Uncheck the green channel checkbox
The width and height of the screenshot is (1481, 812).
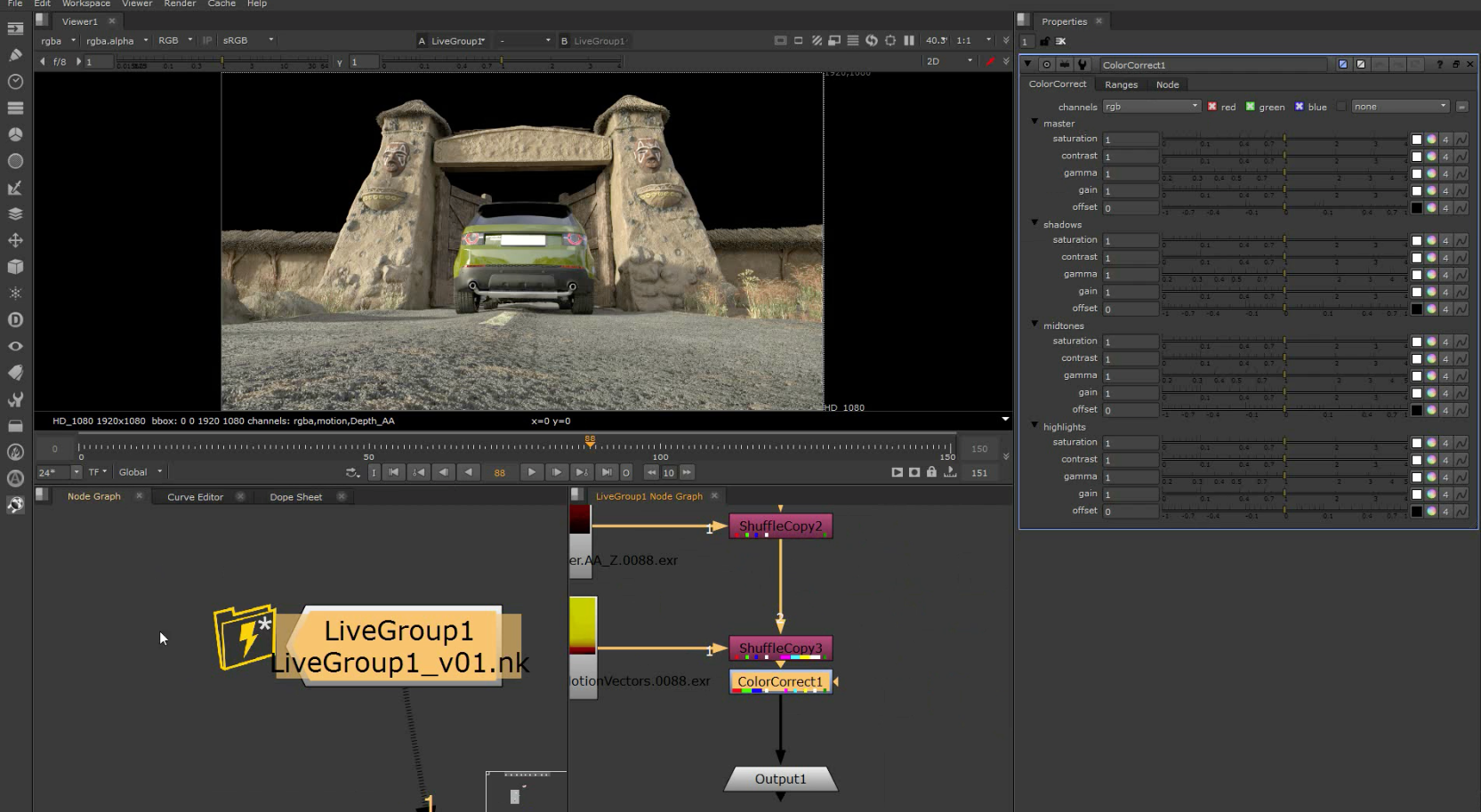1250,106
